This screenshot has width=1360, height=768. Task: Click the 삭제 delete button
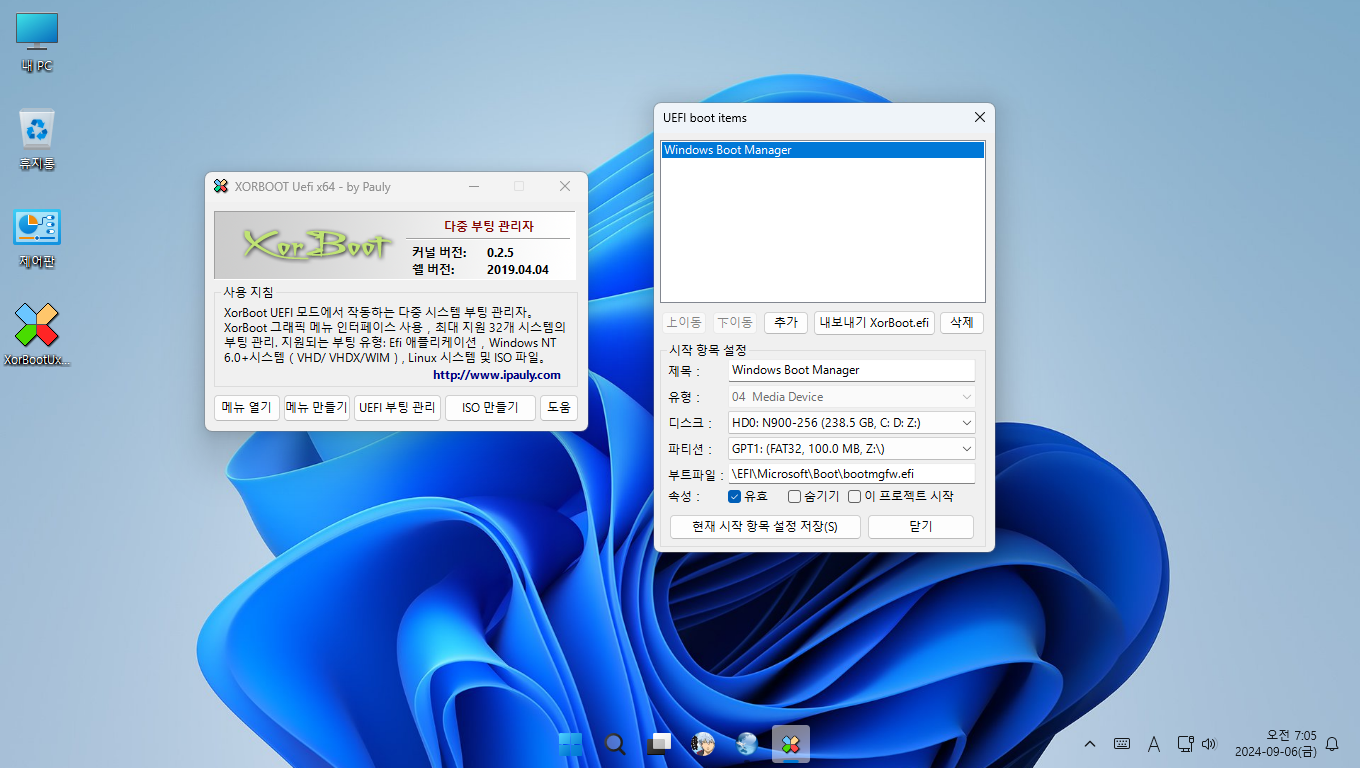961,323
